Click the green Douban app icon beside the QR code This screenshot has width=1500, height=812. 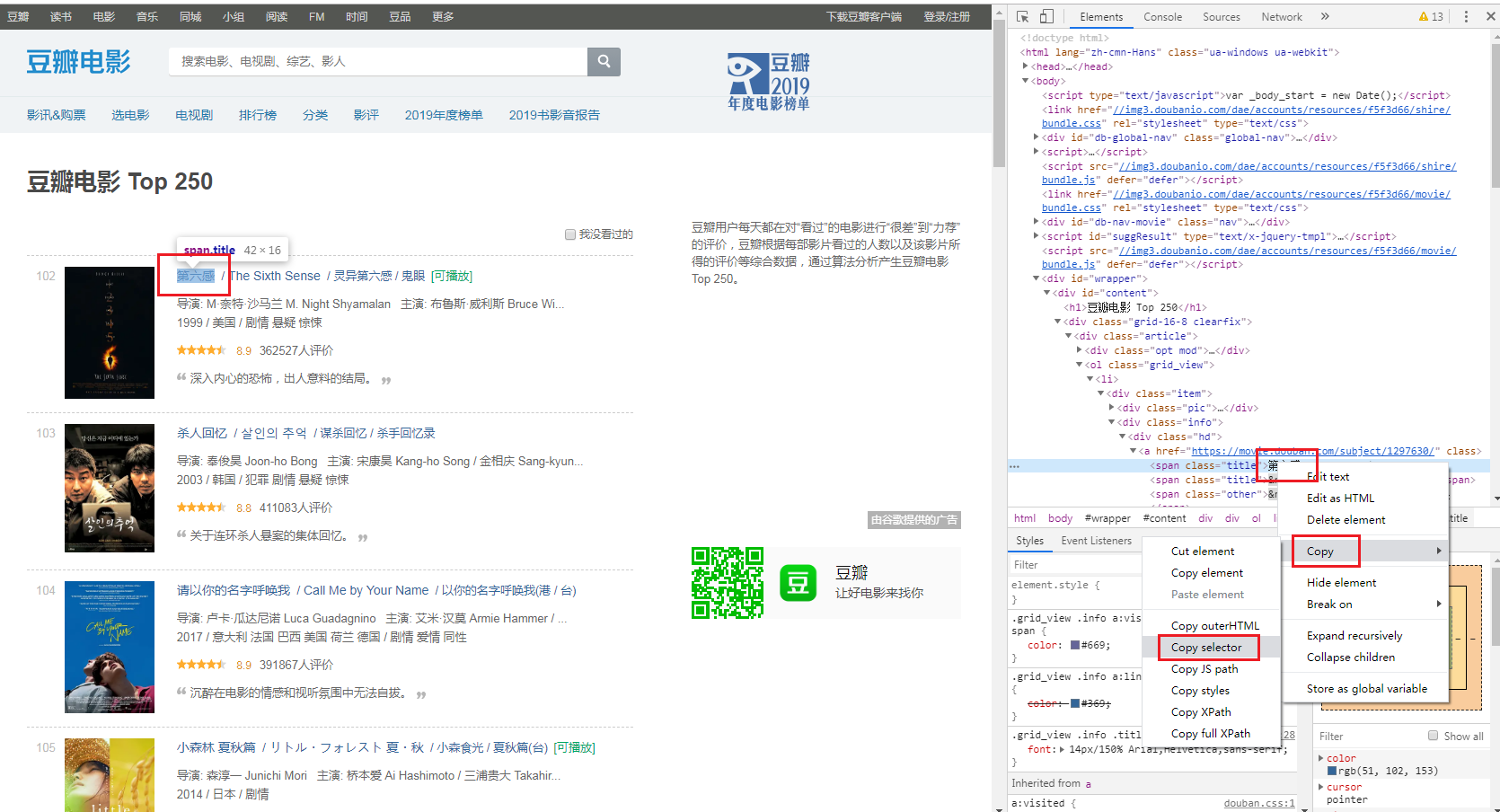(798, 583)
